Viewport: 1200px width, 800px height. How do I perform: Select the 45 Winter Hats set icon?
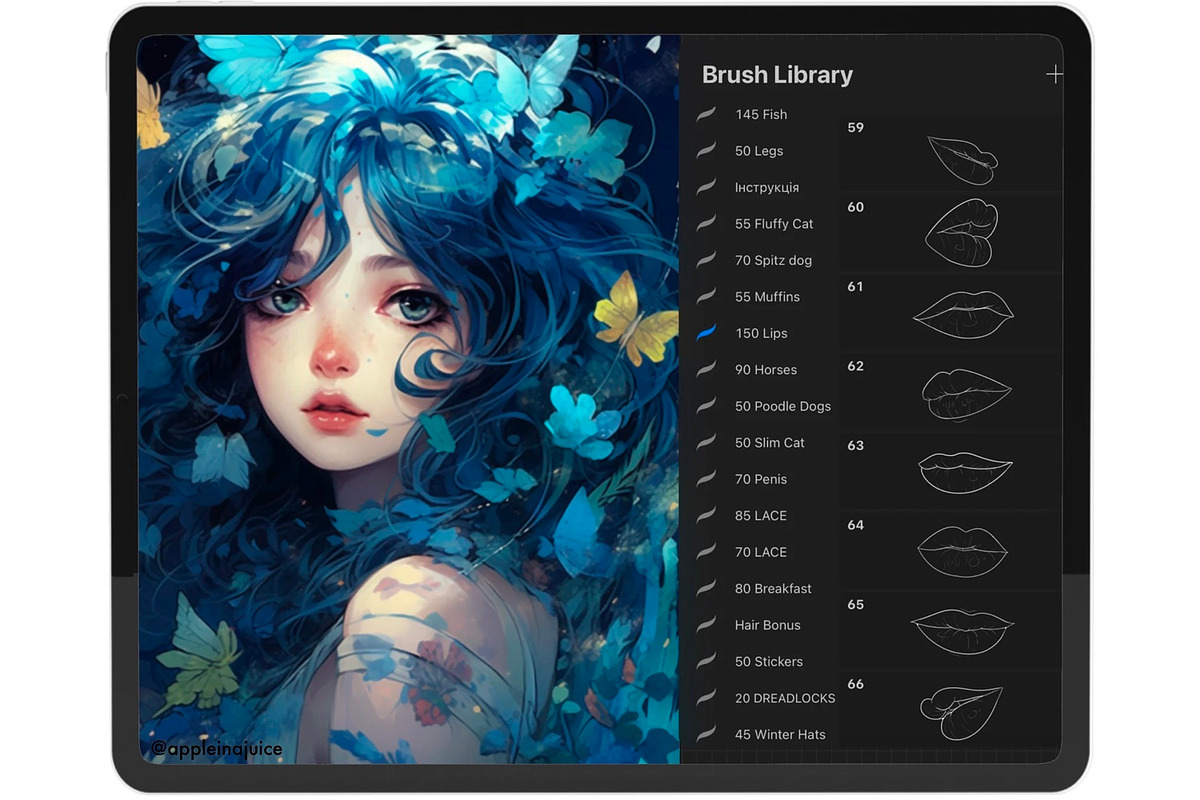707,734
